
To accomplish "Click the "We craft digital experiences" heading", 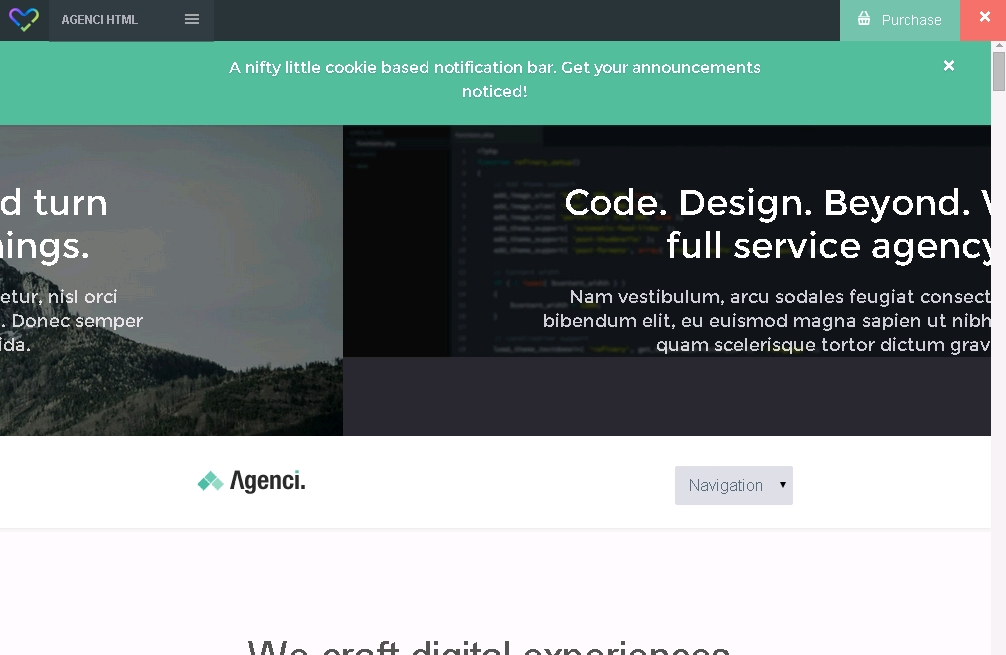I will pos(488,646).
